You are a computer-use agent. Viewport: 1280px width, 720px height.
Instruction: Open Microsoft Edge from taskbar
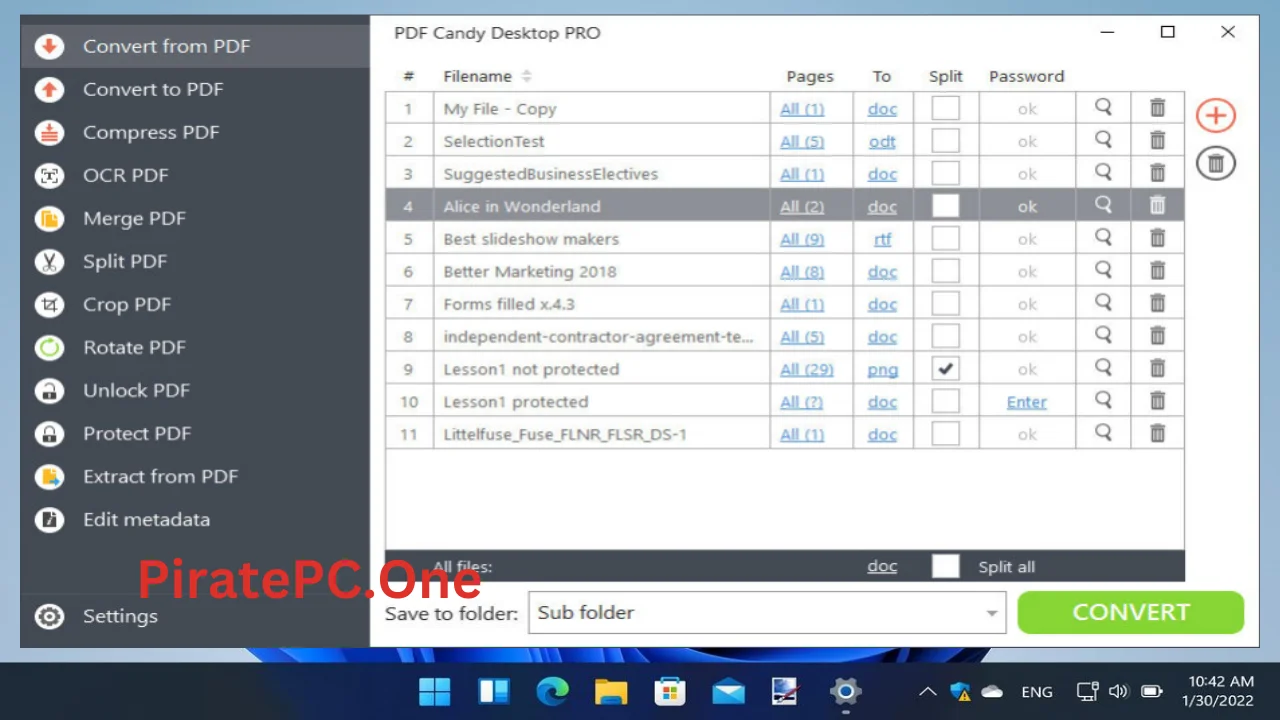point(552,691)
